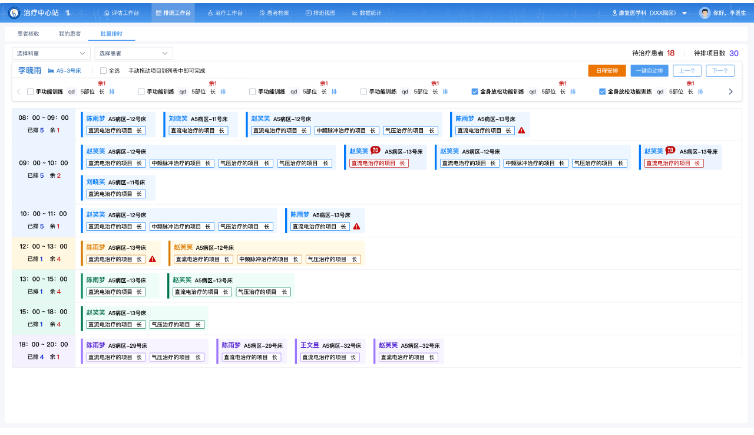
Task: Toggle the 全选 checkbox
Action: [103, 71]
